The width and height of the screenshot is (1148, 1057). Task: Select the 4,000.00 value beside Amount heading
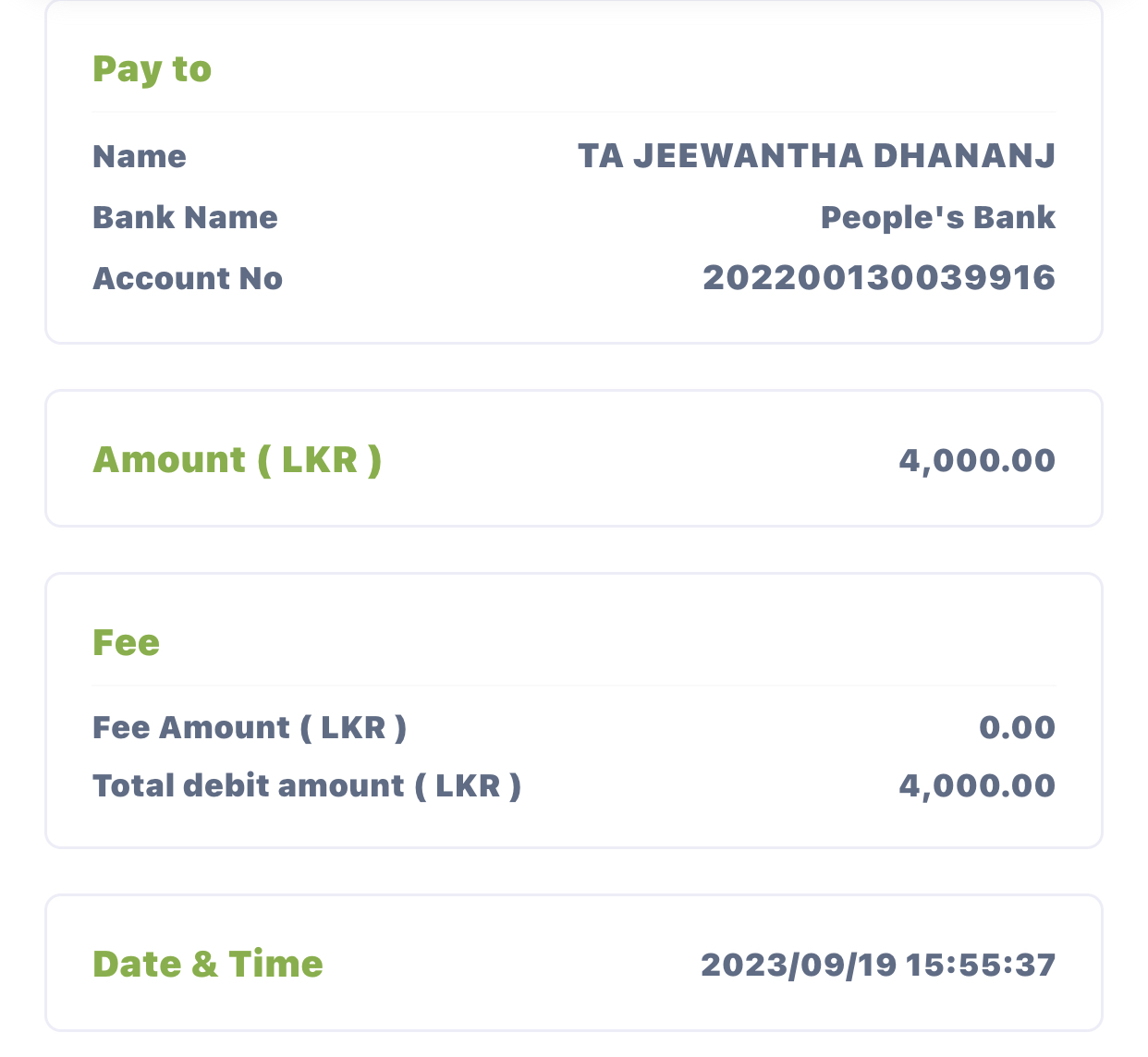[976, 460]
